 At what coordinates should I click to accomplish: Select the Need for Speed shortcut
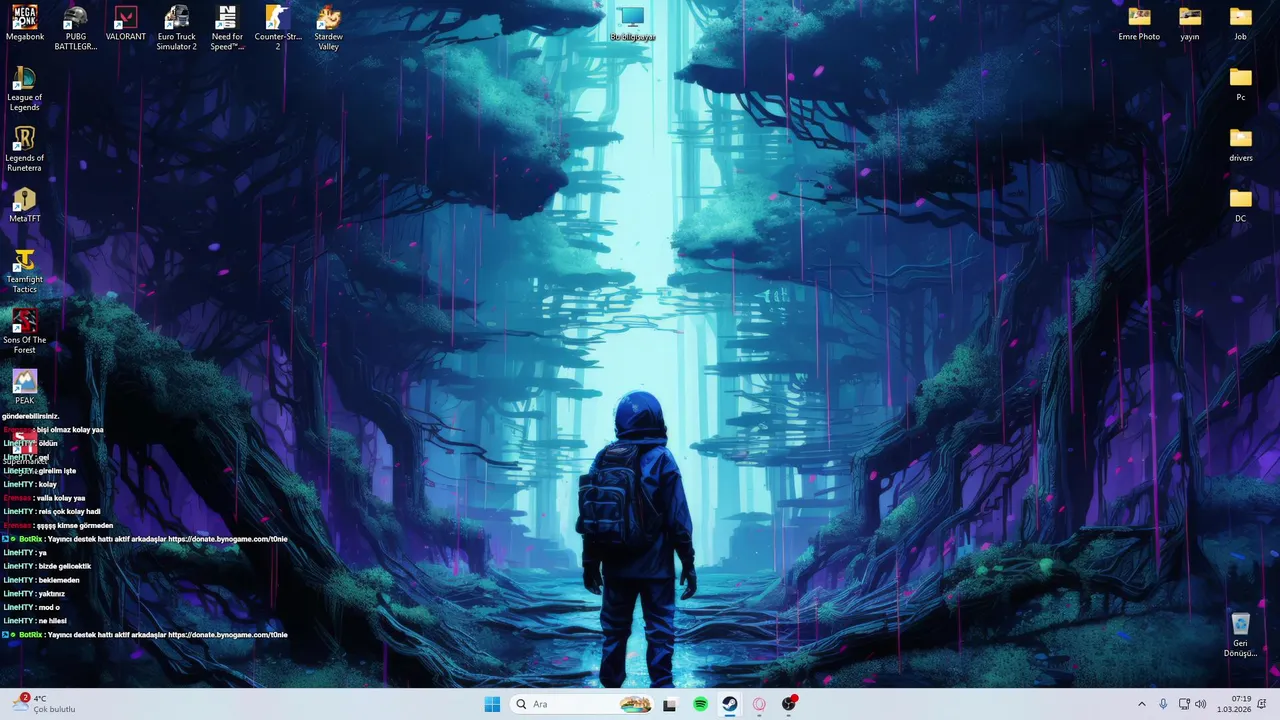tap(227, 28)
